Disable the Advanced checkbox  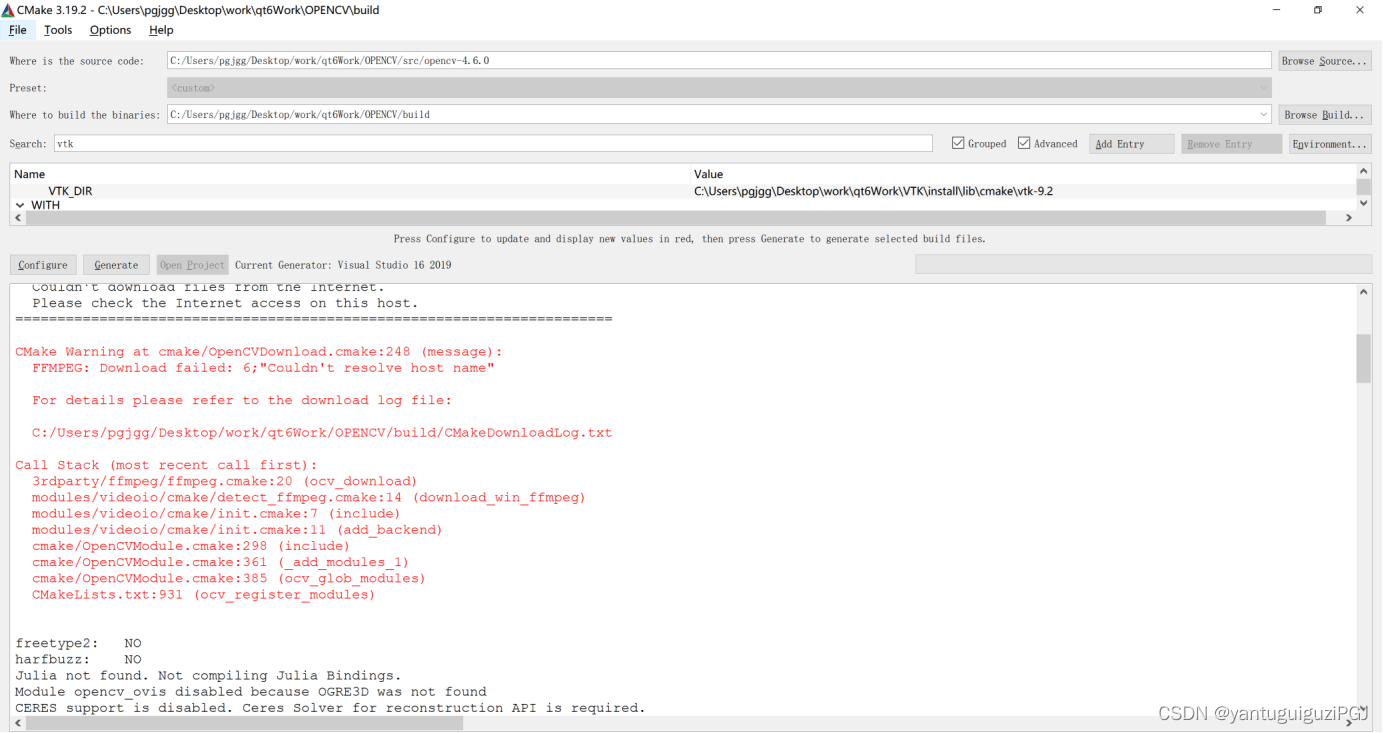1023,143
